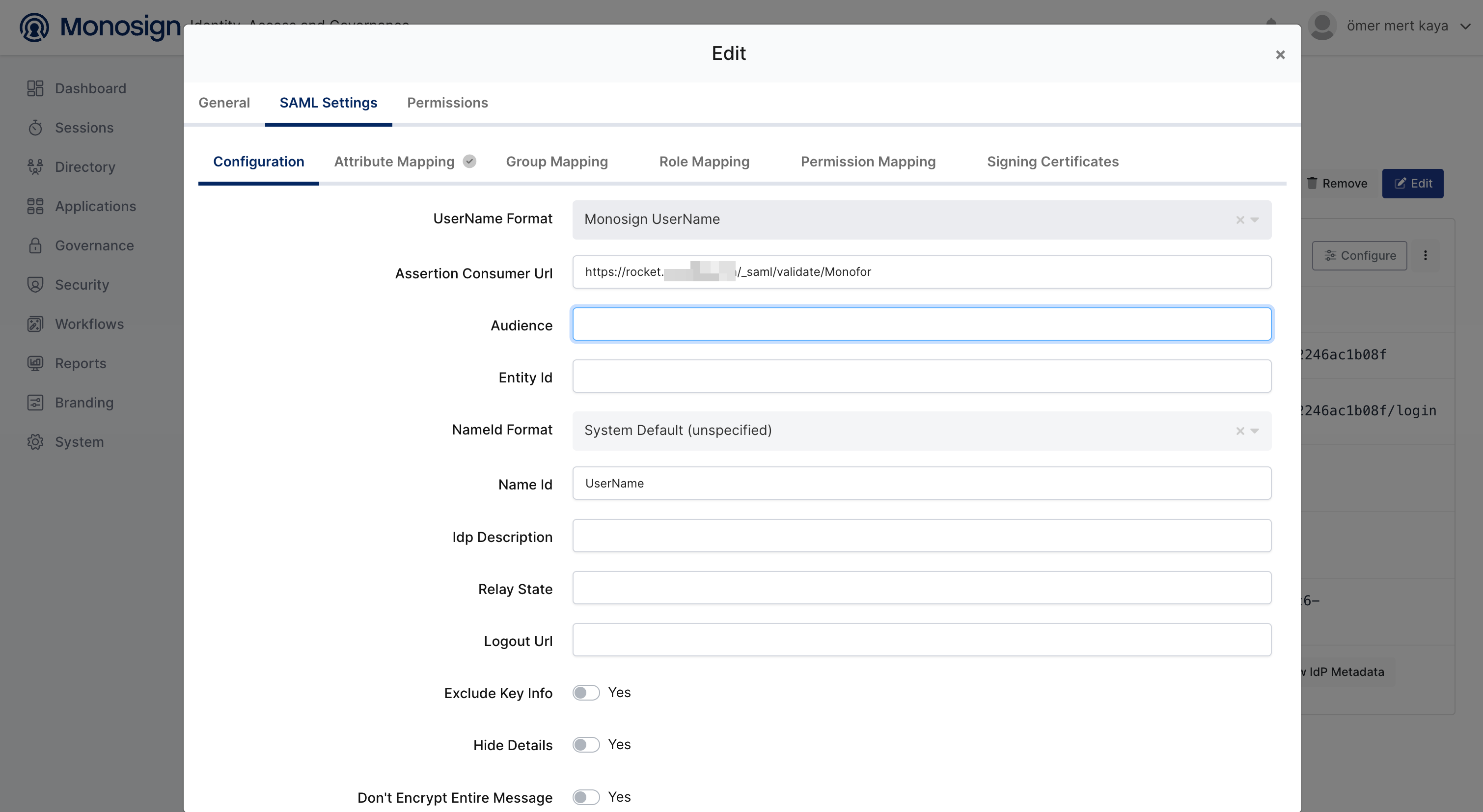
Task: Open Branding icon in sidebar
Action: pos(35,402)
